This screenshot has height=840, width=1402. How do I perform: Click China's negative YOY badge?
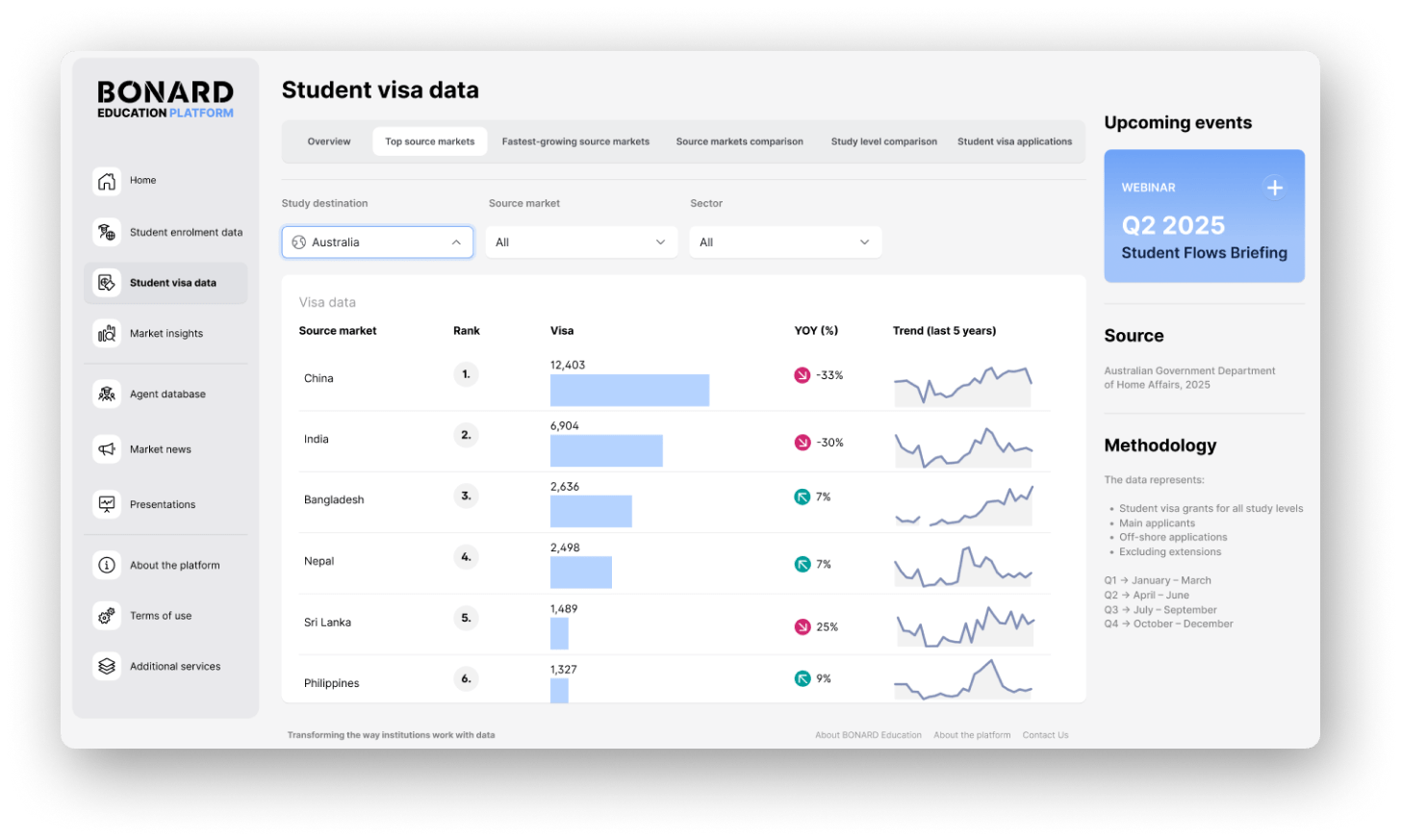pos(803,375)
